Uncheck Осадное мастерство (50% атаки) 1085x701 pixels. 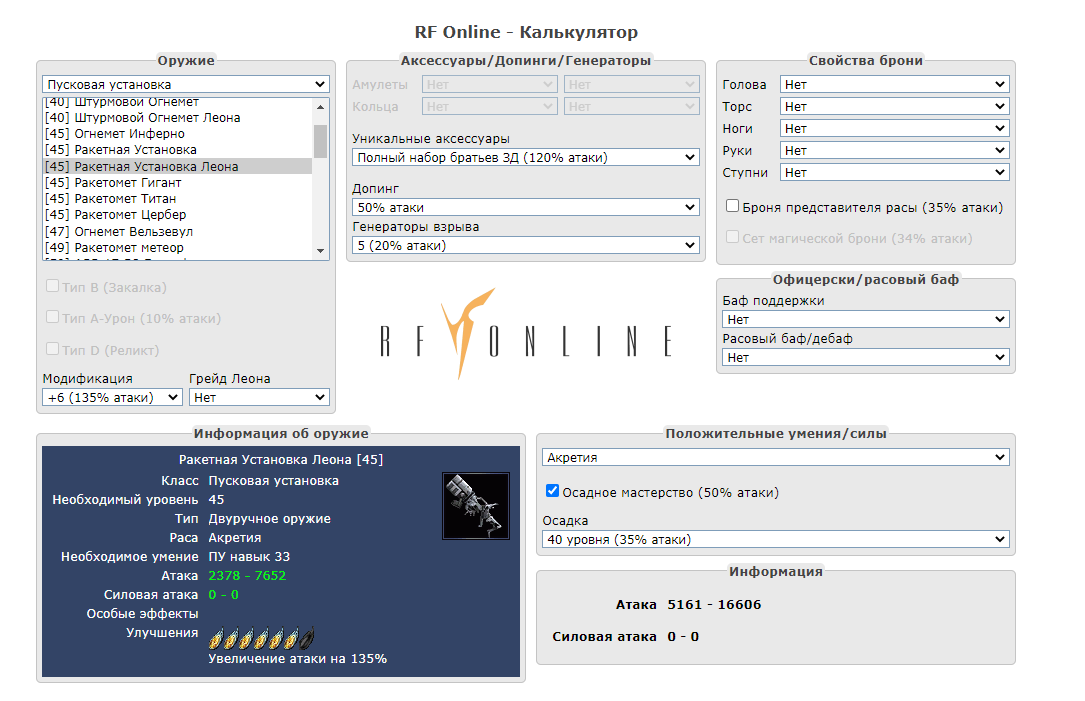click(x=552, y=492)
